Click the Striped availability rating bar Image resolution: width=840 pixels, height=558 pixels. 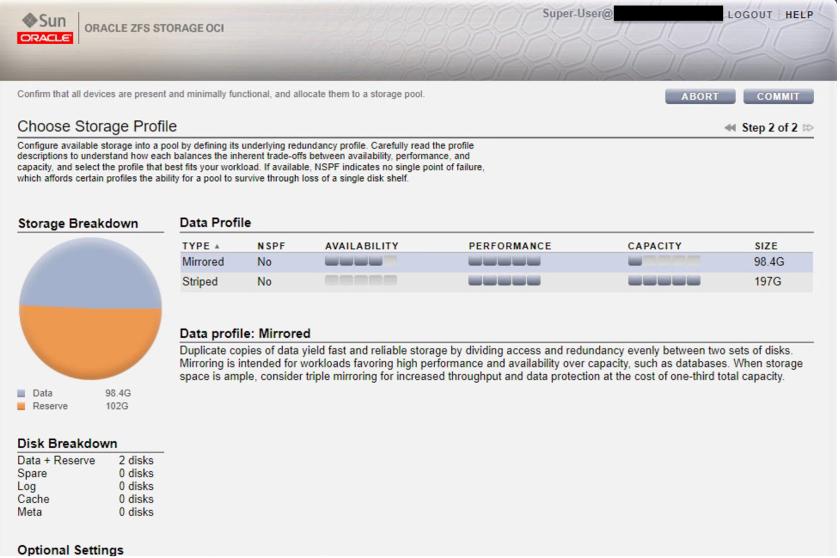tap(362, 282)
